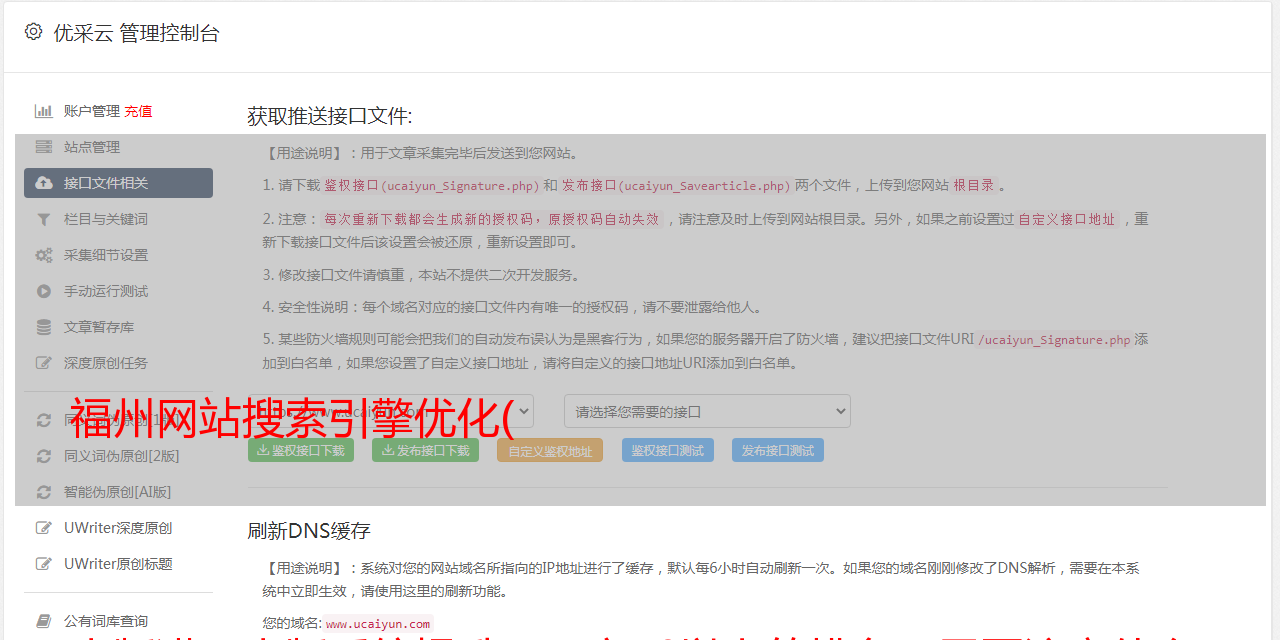Click the highlighted 根目录 text
1280x640 pixels.
[973, 185]
